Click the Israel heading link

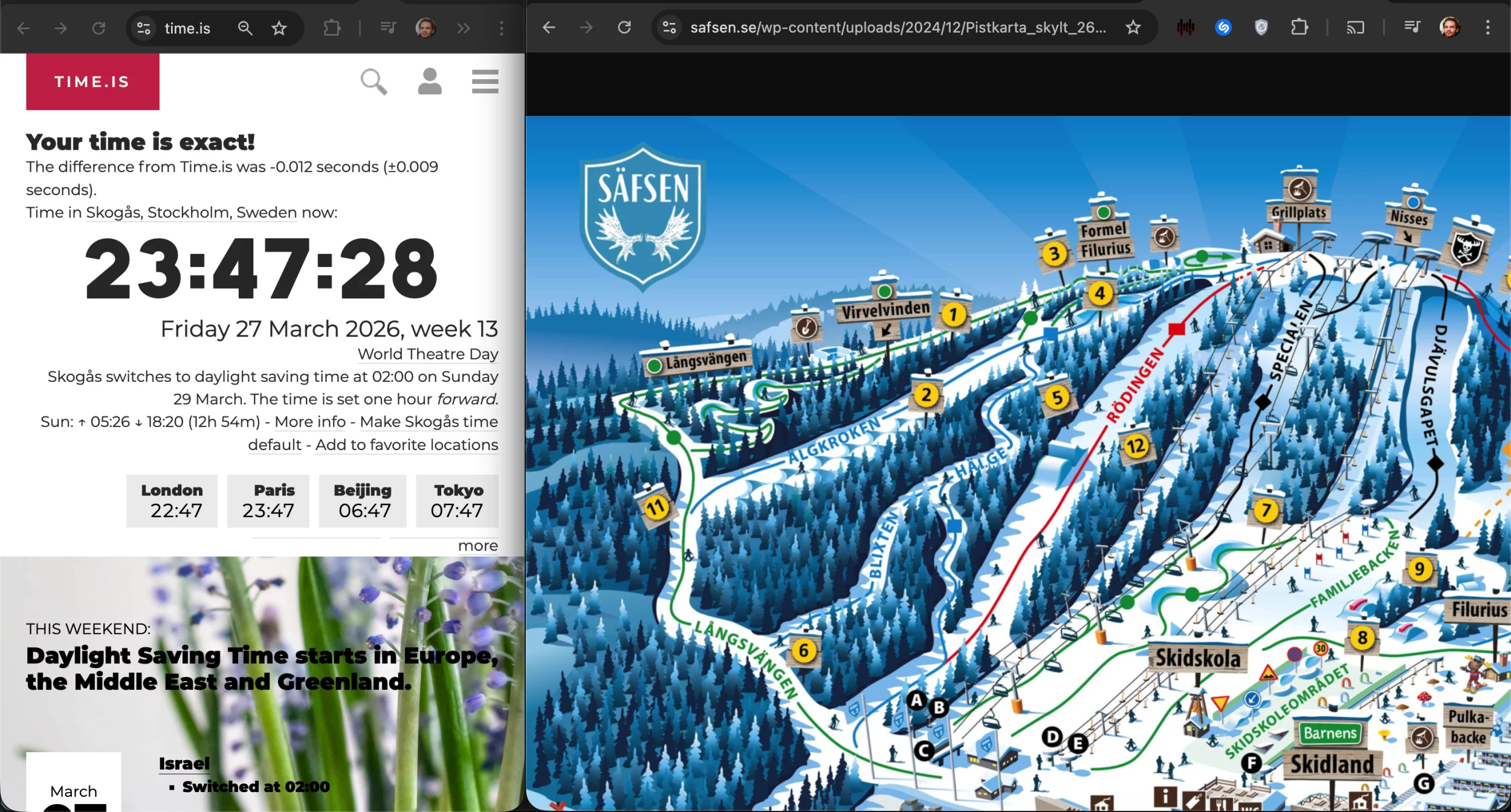click(184, 764)
